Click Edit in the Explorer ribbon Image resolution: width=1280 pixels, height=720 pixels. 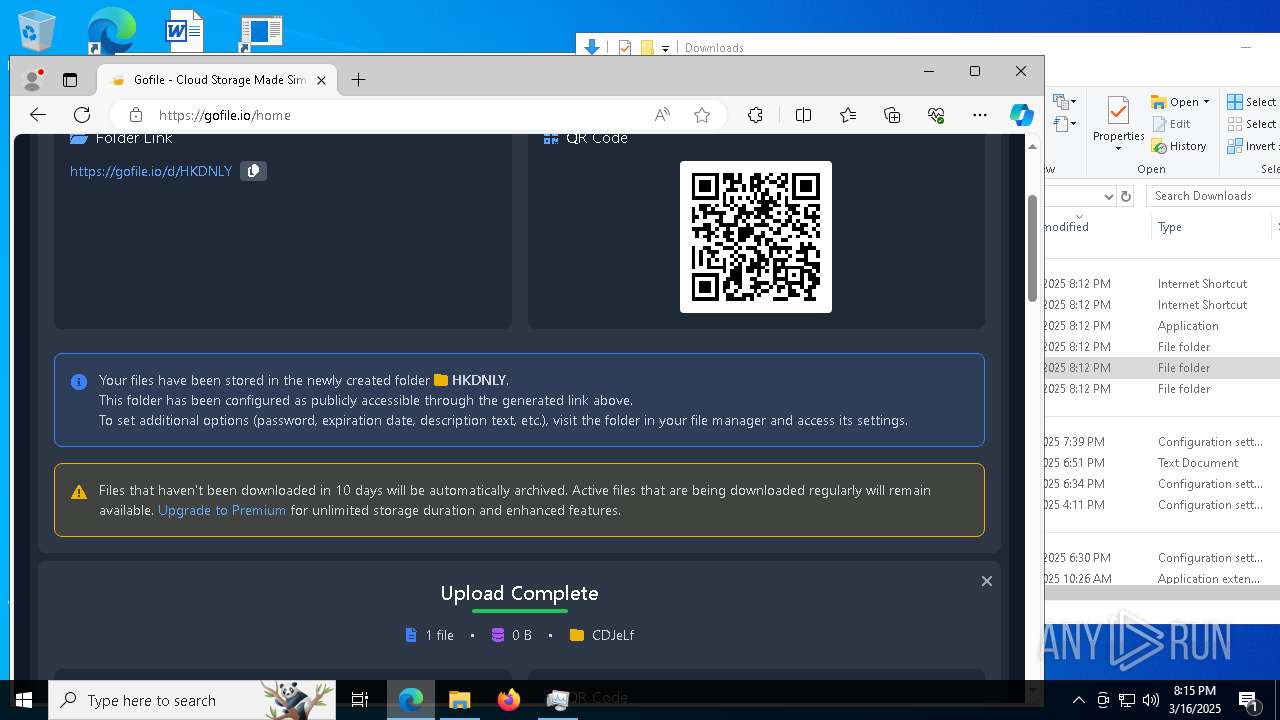[x=1171, y=124]
